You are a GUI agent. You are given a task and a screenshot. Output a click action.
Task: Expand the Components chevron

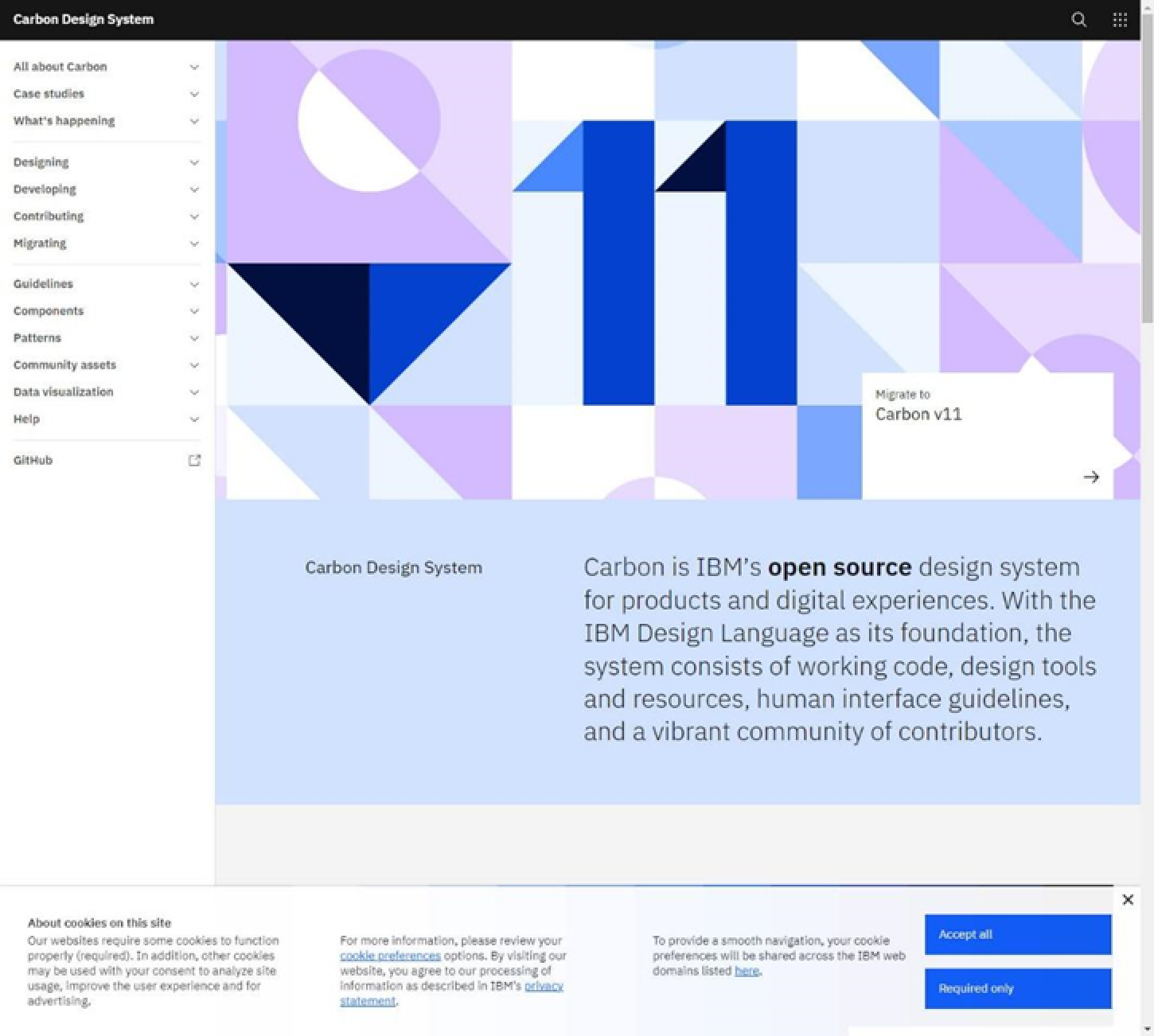coord(194,312)
